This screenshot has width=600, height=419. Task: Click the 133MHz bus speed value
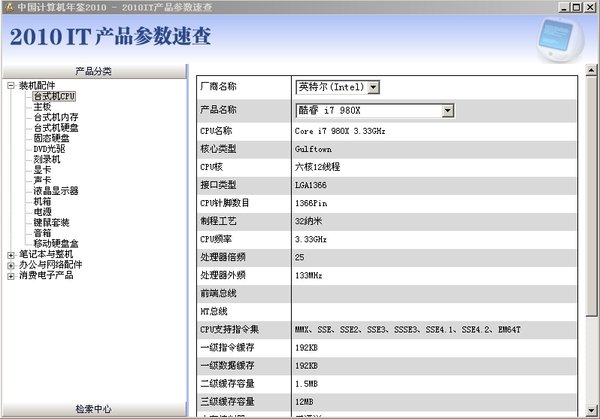(309, 276)
